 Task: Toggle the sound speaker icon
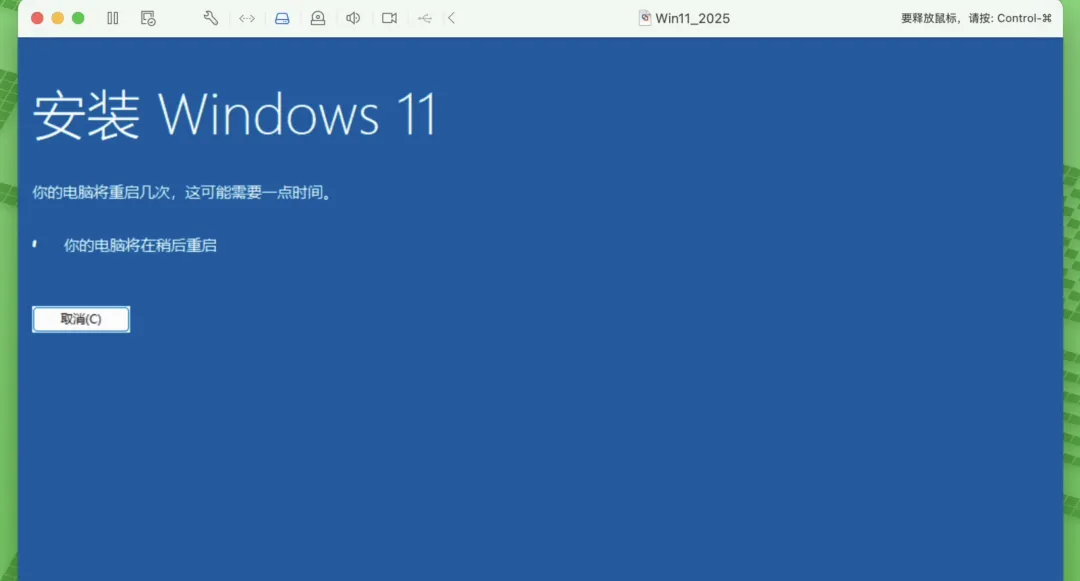point(353,19)
